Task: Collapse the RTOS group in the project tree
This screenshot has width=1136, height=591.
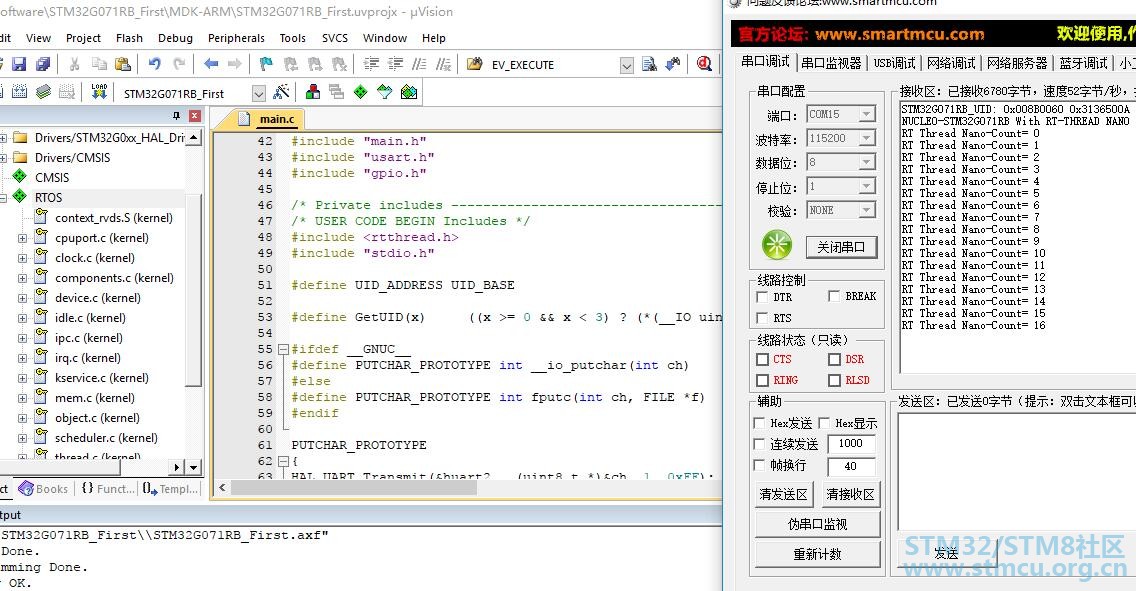Action: (4, 198)
